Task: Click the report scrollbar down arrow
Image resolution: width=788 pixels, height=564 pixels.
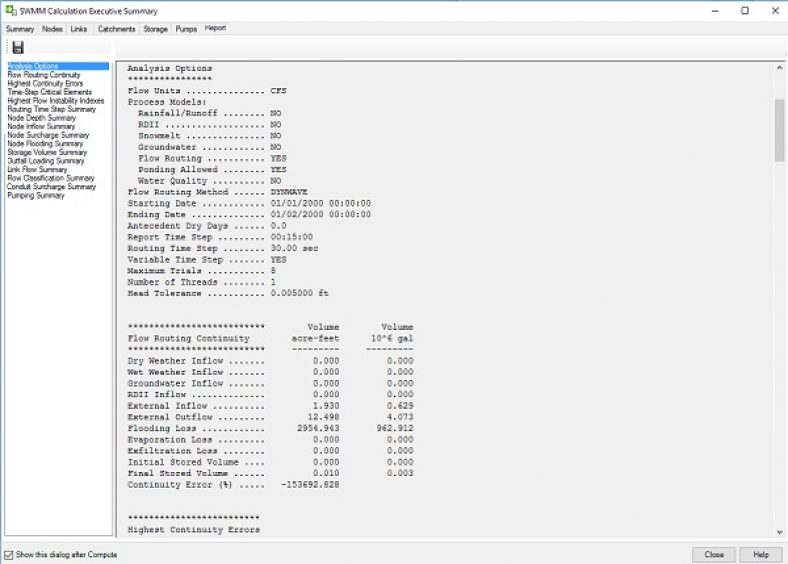Action: click(x=779, y=532)
